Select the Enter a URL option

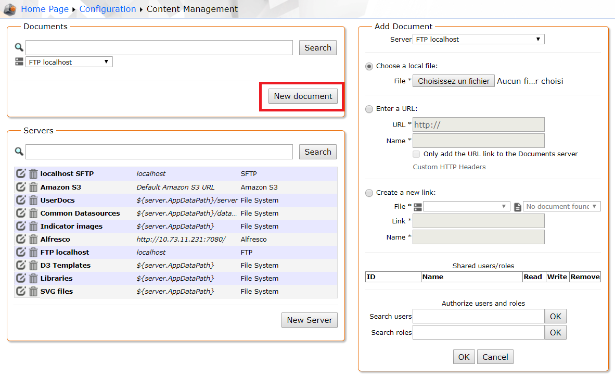pos(369,109)
